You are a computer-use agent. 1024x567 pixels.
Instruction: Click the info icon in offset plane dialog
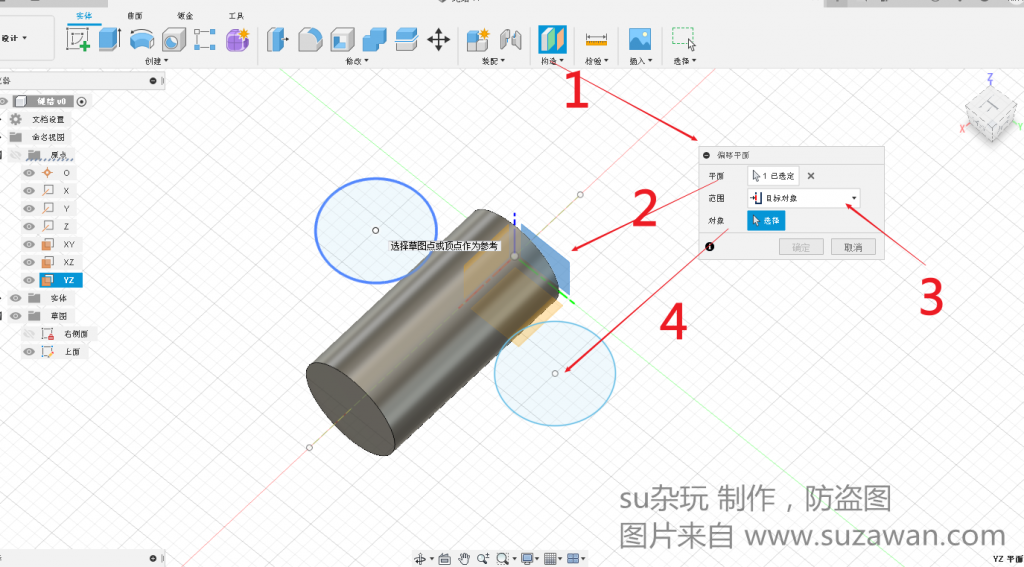coord(710,247)
